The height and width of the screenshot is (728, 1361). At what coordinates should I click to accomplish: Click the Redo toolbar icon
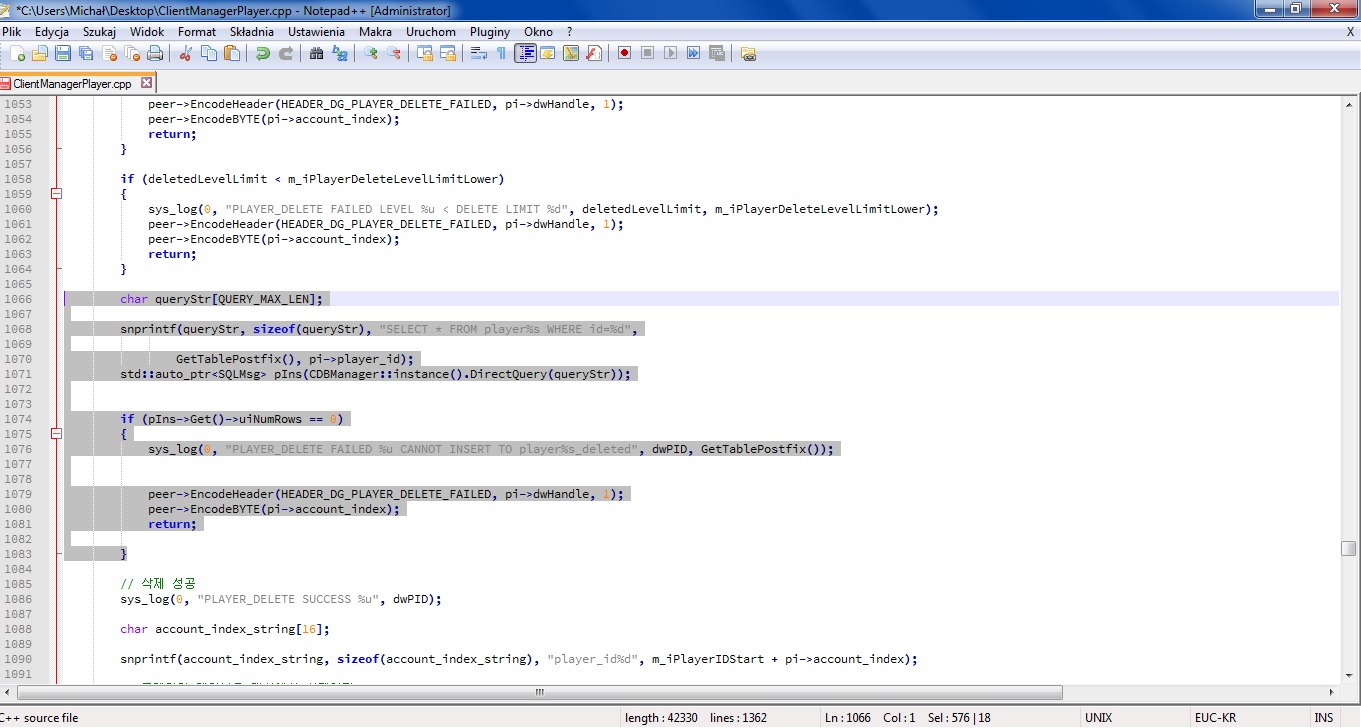click(286, 53)
